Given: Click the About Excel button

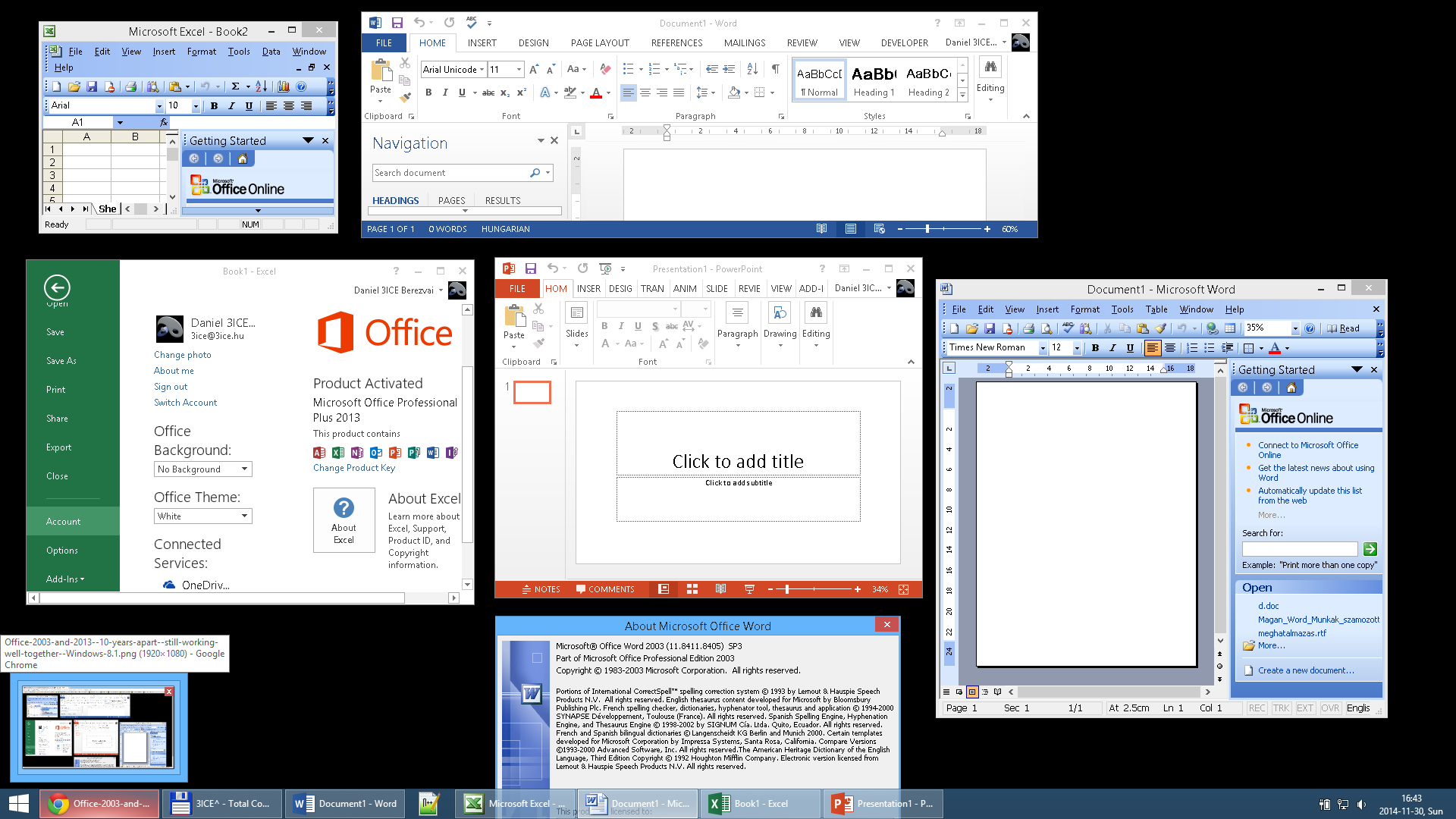Looking at the screenshot, I should [344, 519].
